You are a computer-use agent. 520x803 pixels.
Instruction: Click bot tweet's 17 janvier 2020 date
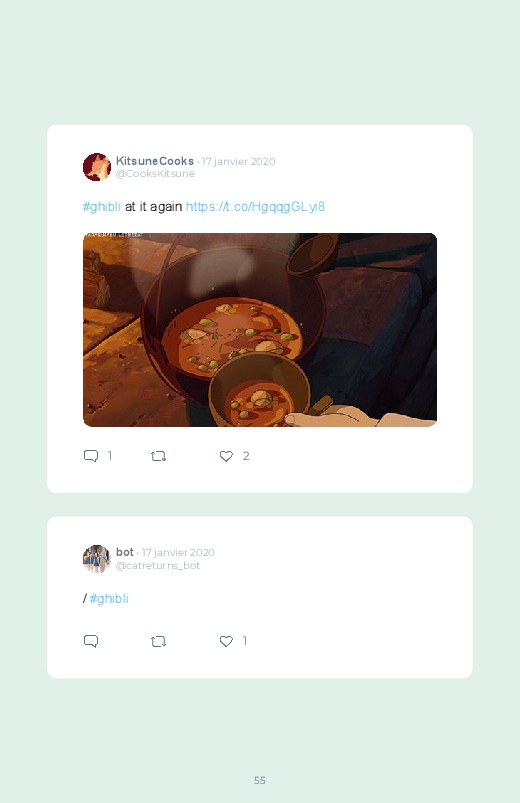(178, 553)
